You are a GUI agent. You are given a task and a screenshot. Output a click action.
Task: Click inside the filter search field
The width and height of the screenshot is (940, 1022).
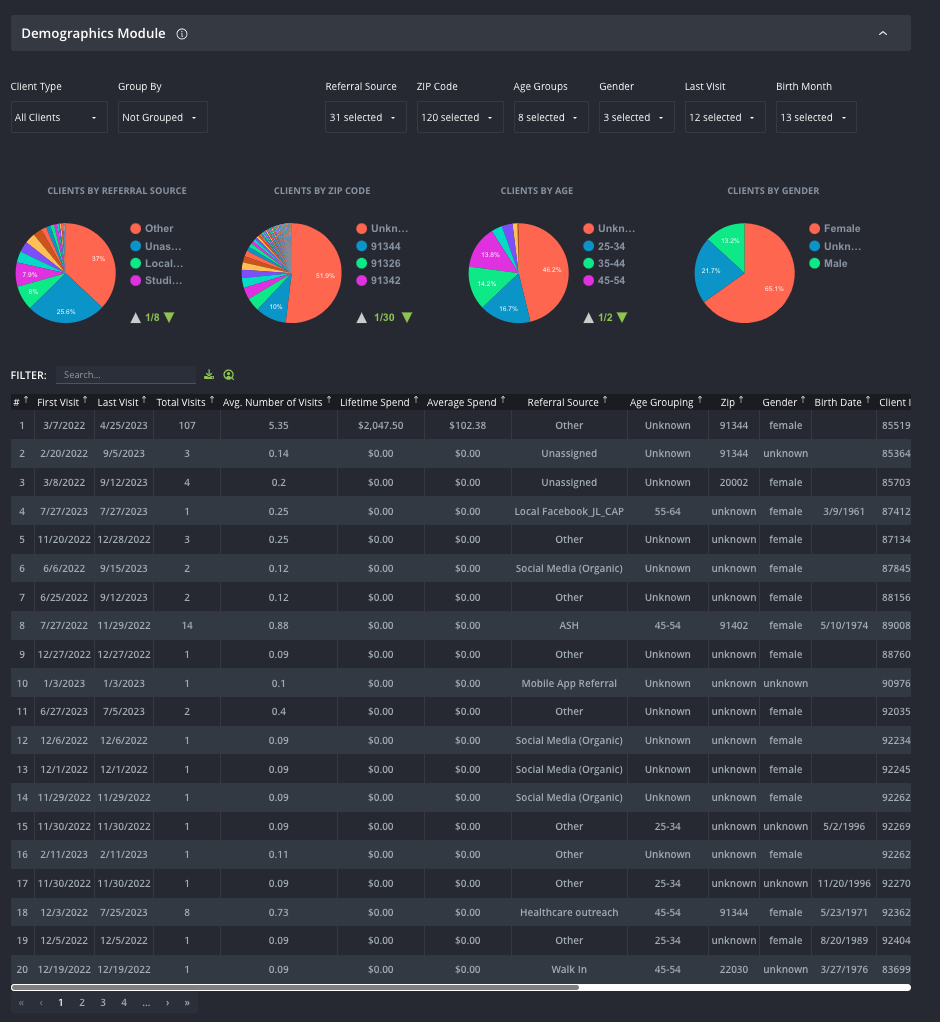click(125, 374)
